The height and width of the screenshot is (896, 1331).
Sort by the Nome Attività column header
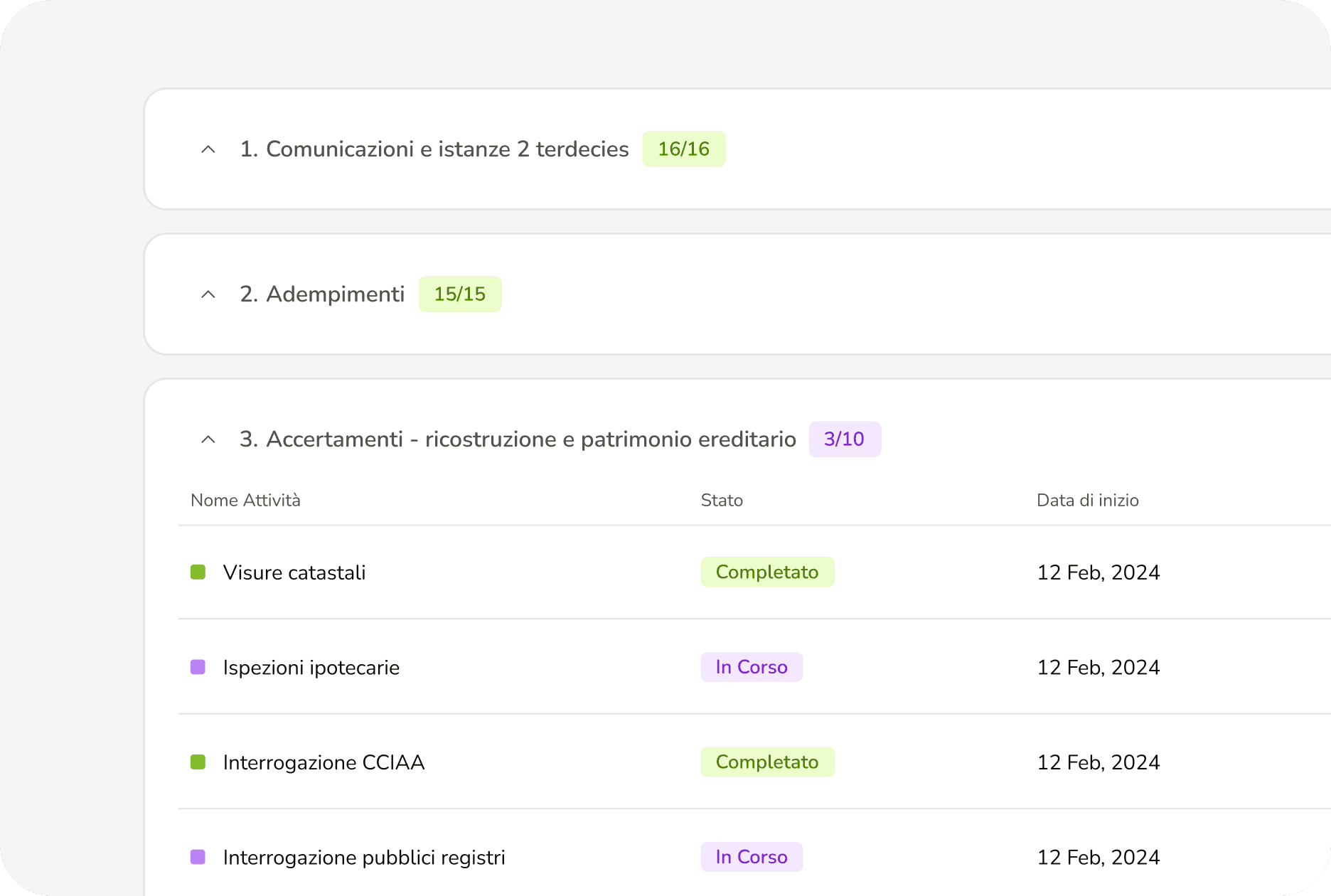(245, 501)
